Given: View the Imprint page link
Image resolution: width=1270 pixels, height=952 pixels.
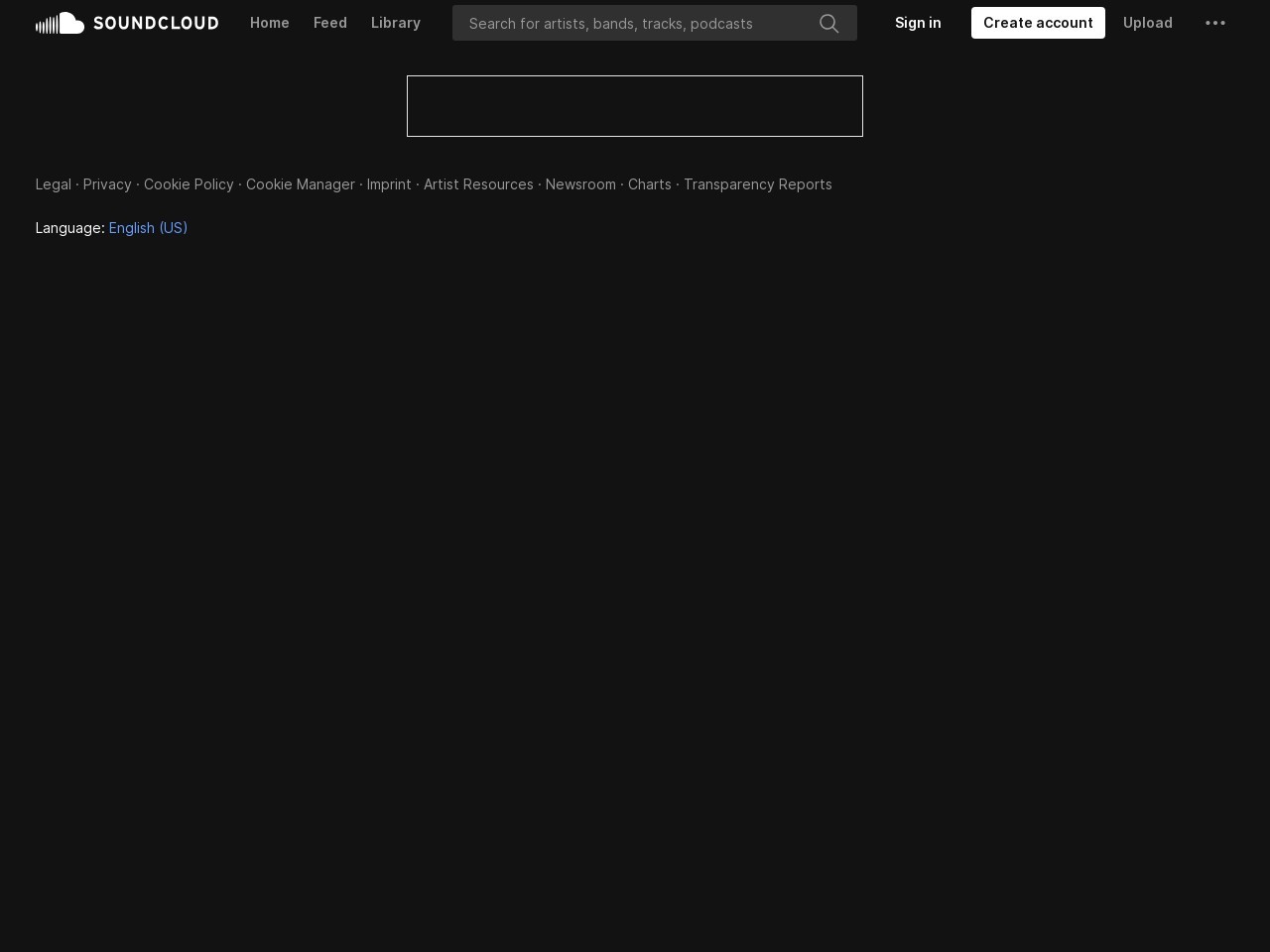Looking at the screenshot, I should point(389,184).
